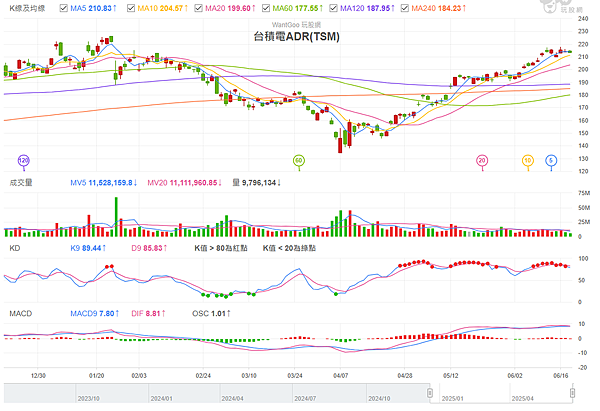Click the MA10 204.57 legend label

163,8
